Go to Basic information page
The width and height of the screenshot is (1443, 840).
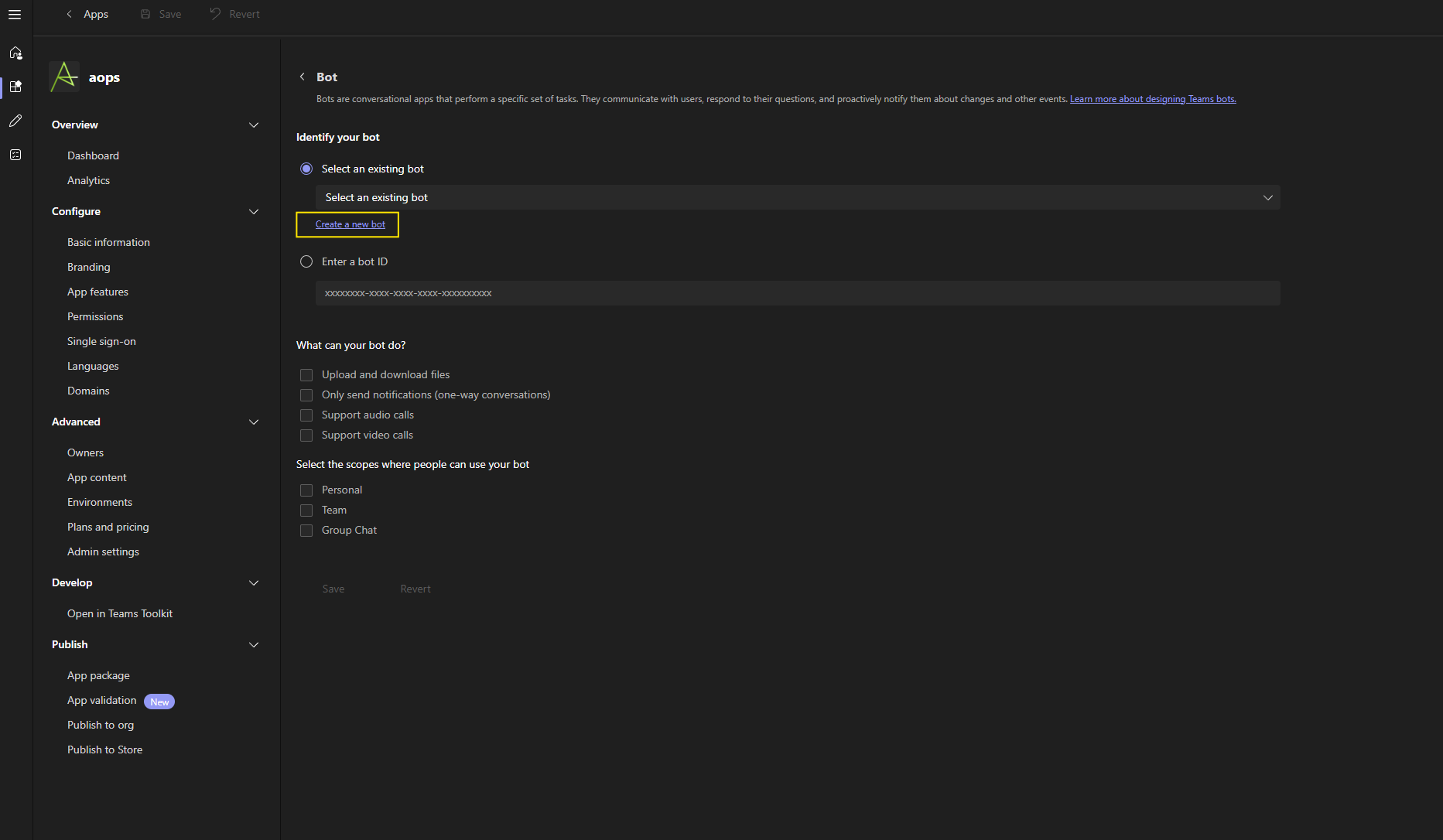(x=108, y=242)
